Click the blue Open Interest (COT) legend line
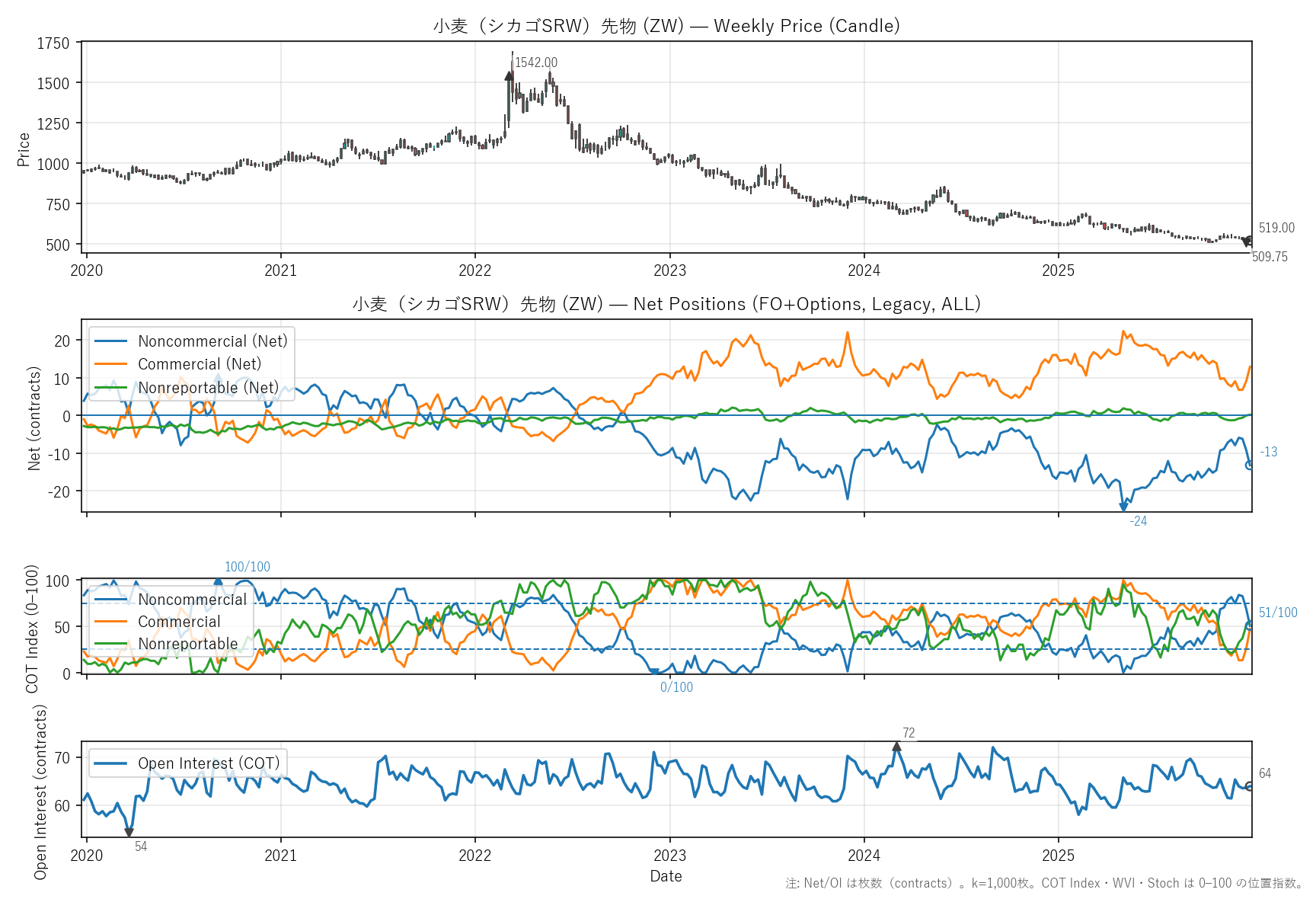The width and height of the screenshot is (1316, 899). 111,763
